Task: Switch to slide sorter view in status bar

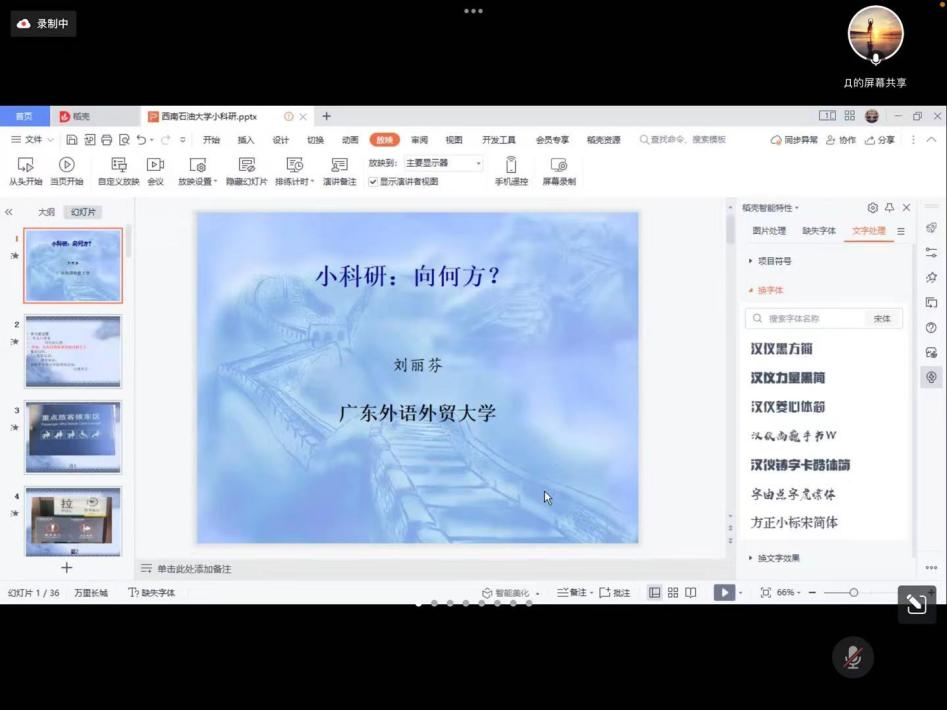Action: 673,593
